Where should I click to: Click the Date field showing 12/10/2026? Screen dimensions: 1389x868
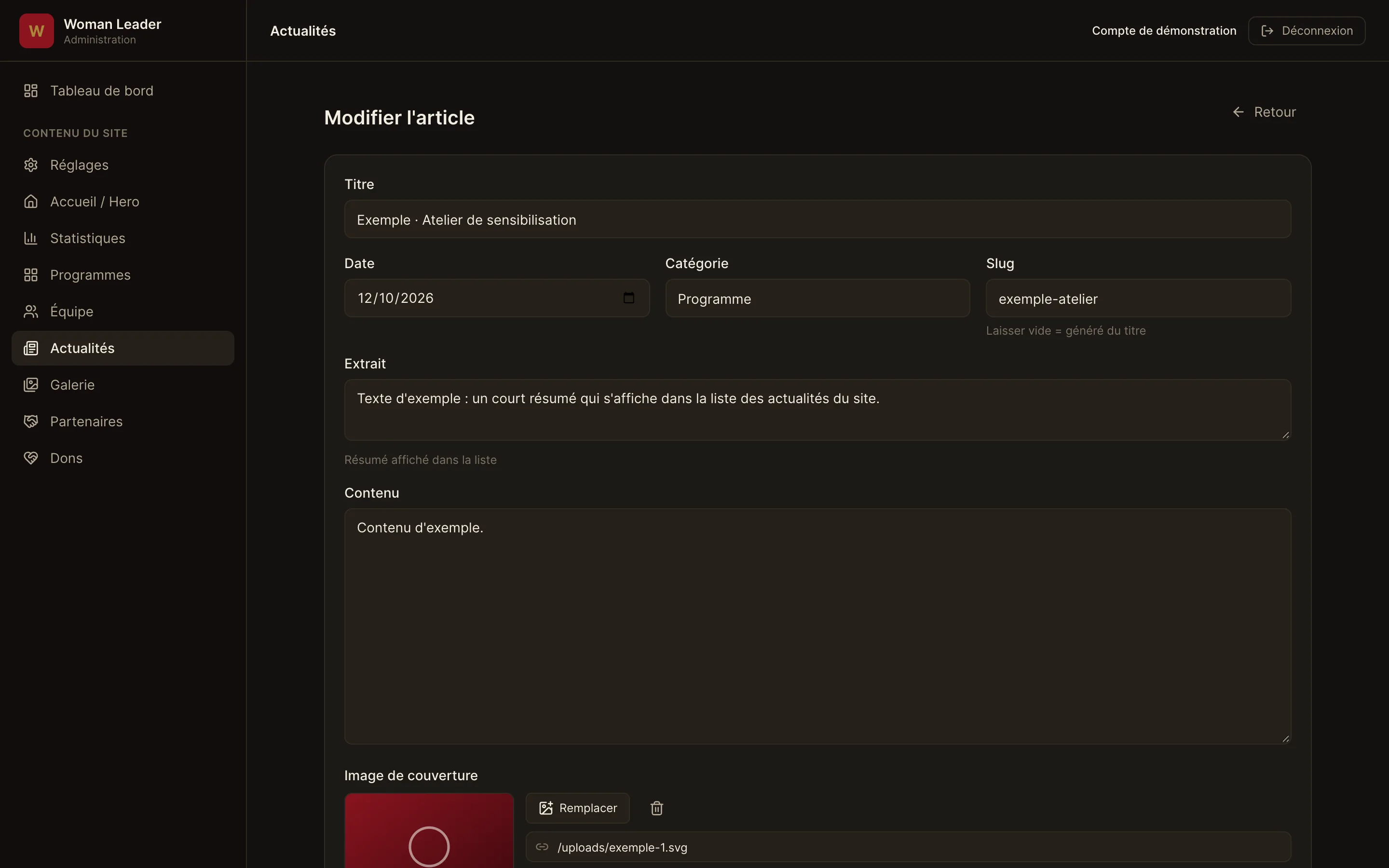point(496,298)
